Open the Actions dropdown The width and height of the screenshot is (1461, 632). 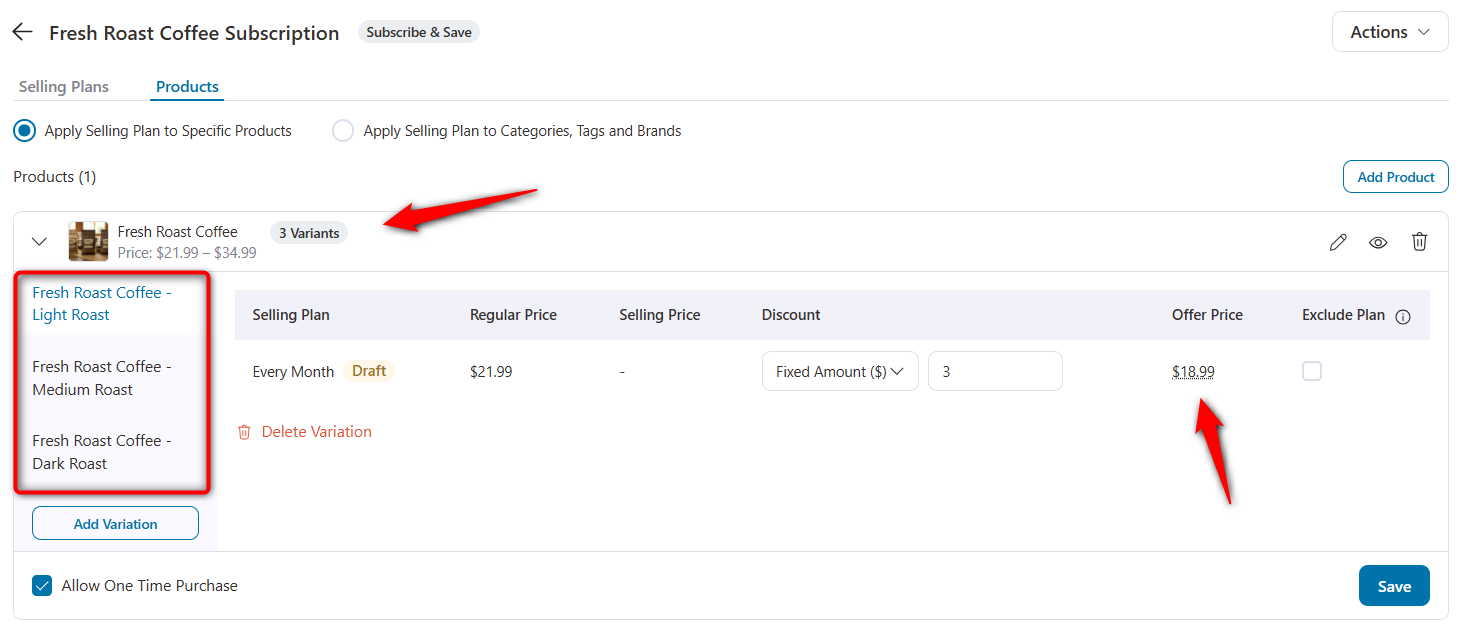click(x=1389, y=31)
